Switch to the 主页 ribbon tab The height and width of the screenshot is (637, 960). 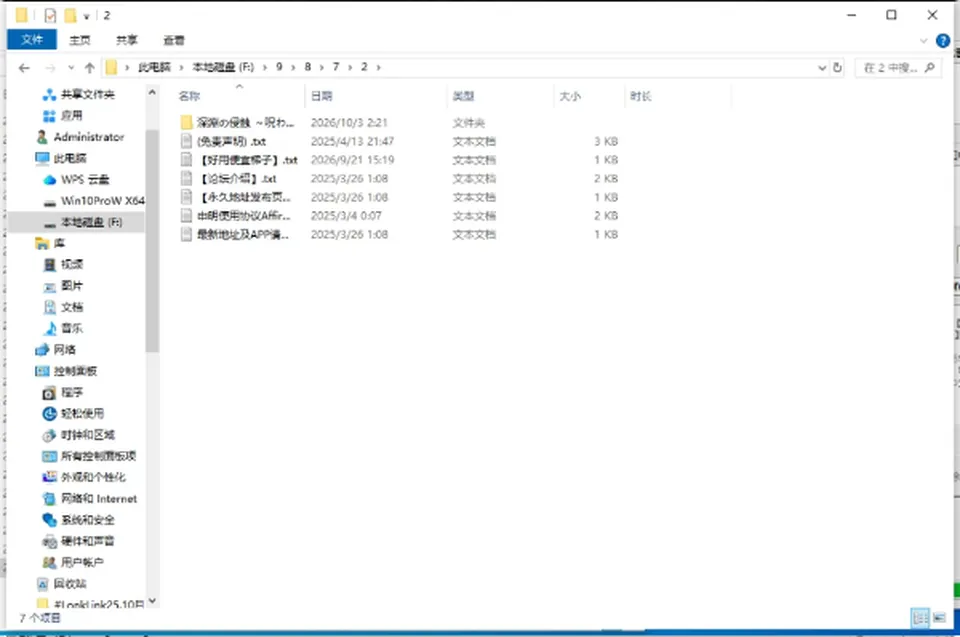click(80, 40)
